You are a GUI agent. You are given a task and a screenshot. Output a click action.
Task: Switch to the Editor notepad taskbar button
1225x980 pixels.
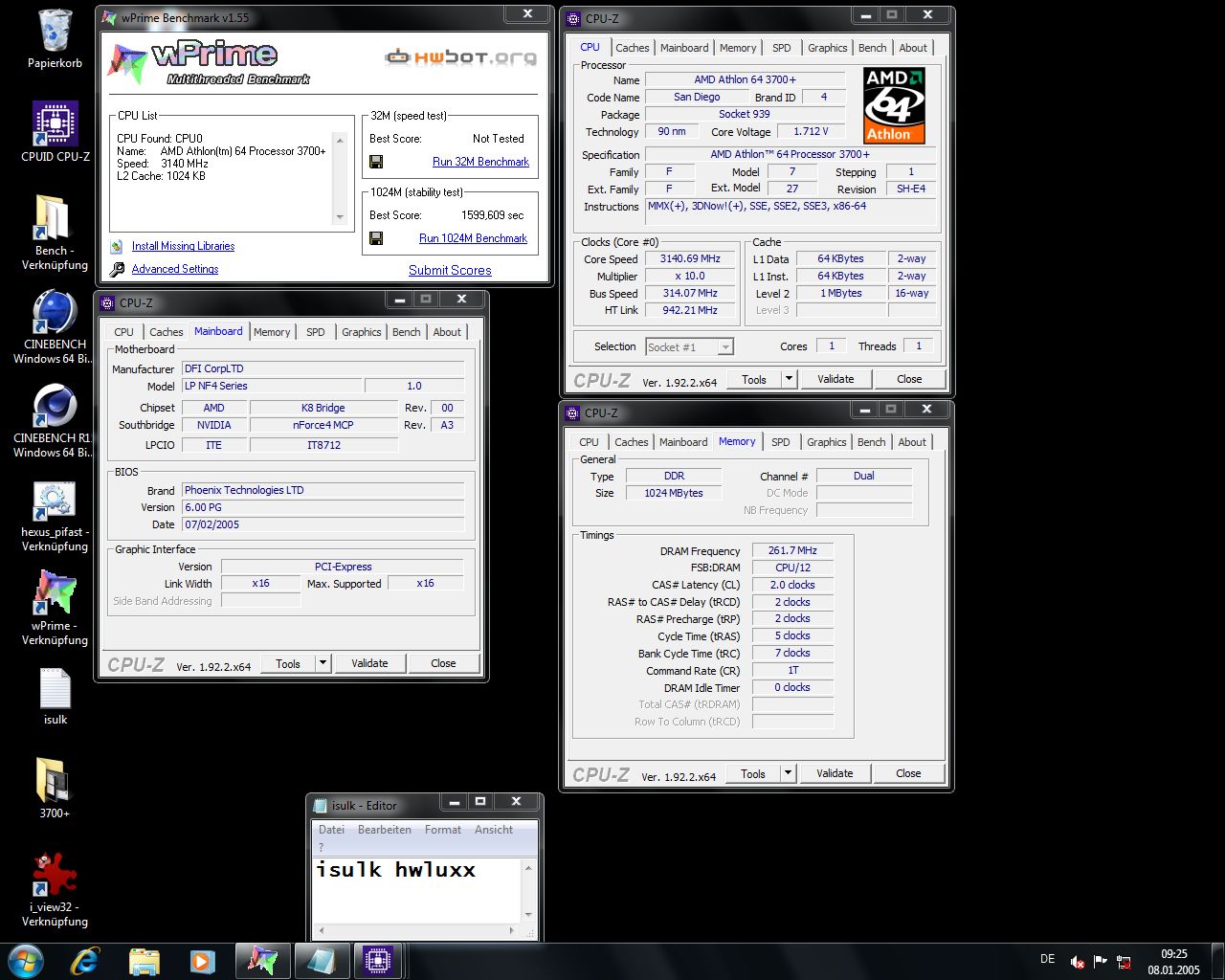[x=321, y=961]
